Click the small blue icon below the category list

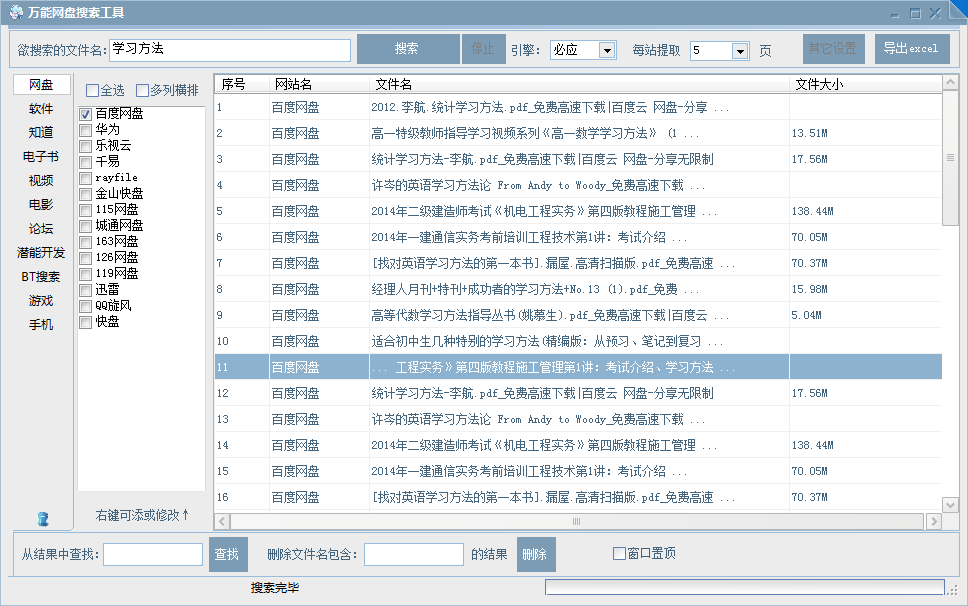[42, 519]
